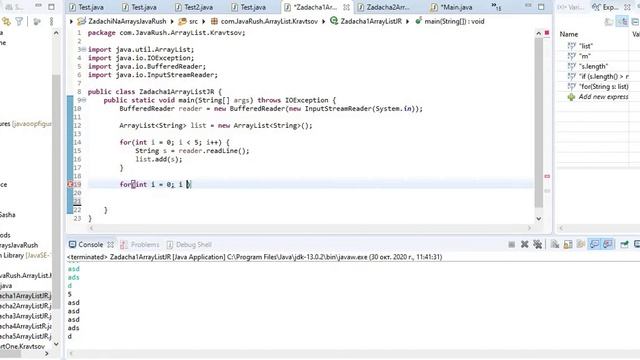The width and height of the screenshot is (640, 360).
Task: Open the Problems tab
Action: click(x=140, y=244)
